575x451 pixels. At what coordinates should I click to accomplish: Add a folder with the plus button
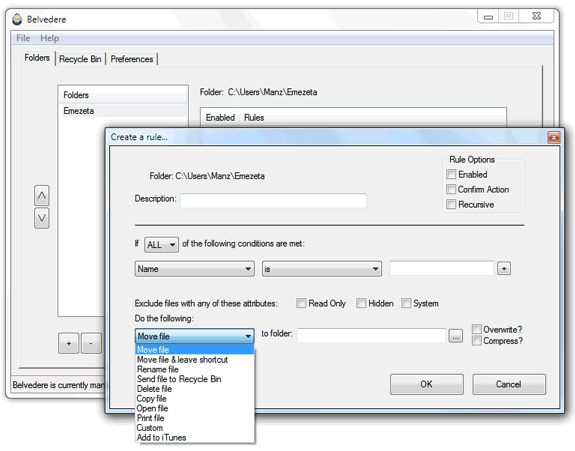[x=69, y=344]
